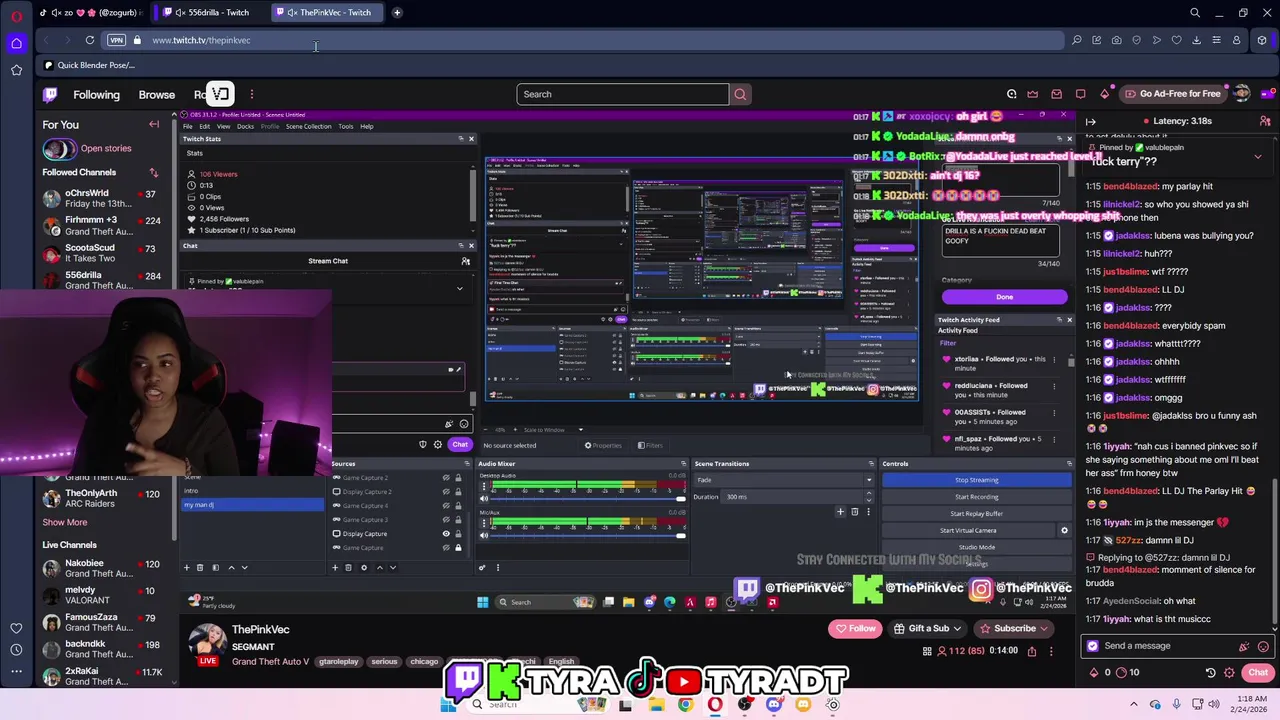Reload the page
Viewport: 1280px width, 720px height.
click(x=89, y=40)
